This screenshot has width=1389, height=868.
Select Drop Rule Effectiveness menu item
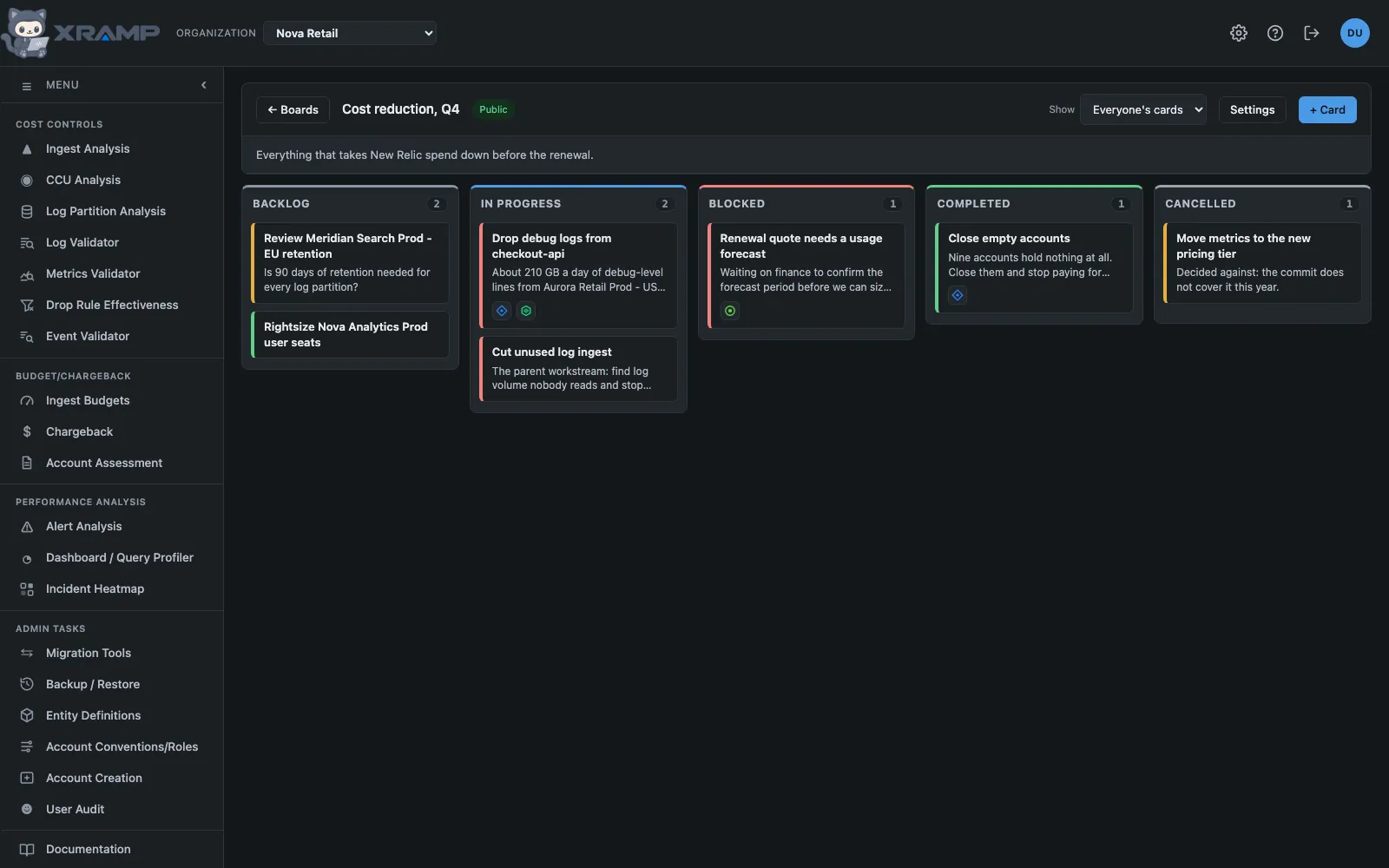[111, 305]
